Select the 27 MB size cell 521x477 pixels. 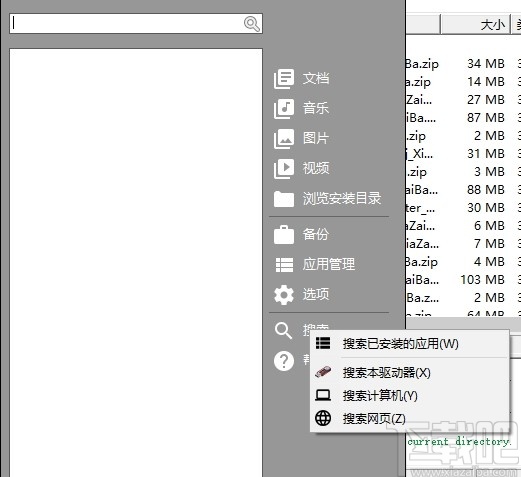(486, 100)
